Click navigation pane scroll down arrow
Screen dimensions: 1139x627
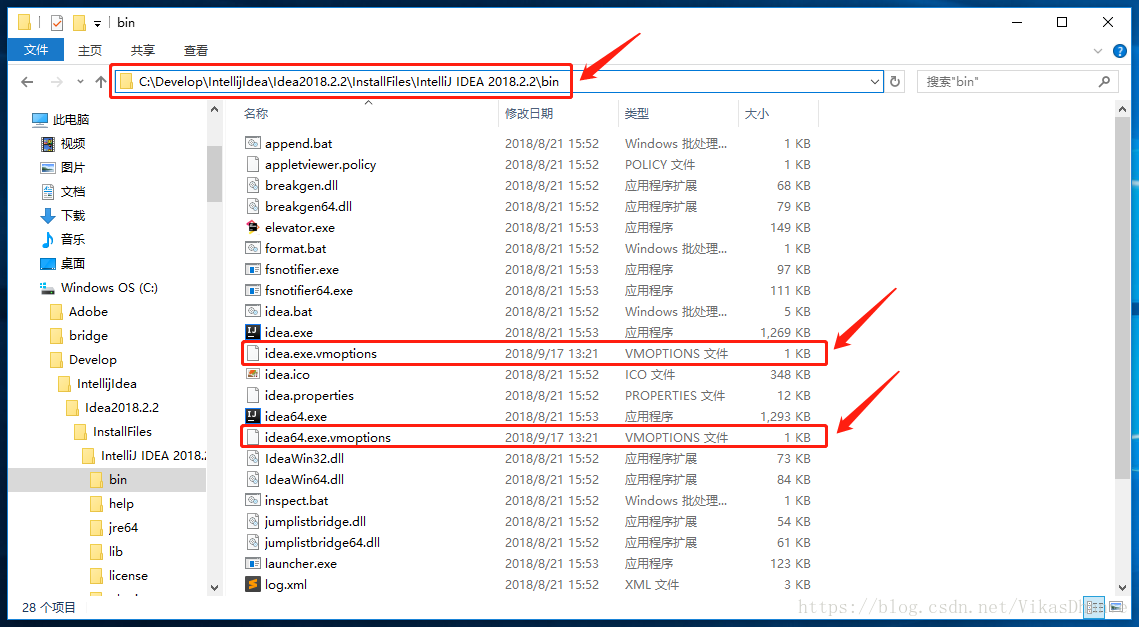214,587
